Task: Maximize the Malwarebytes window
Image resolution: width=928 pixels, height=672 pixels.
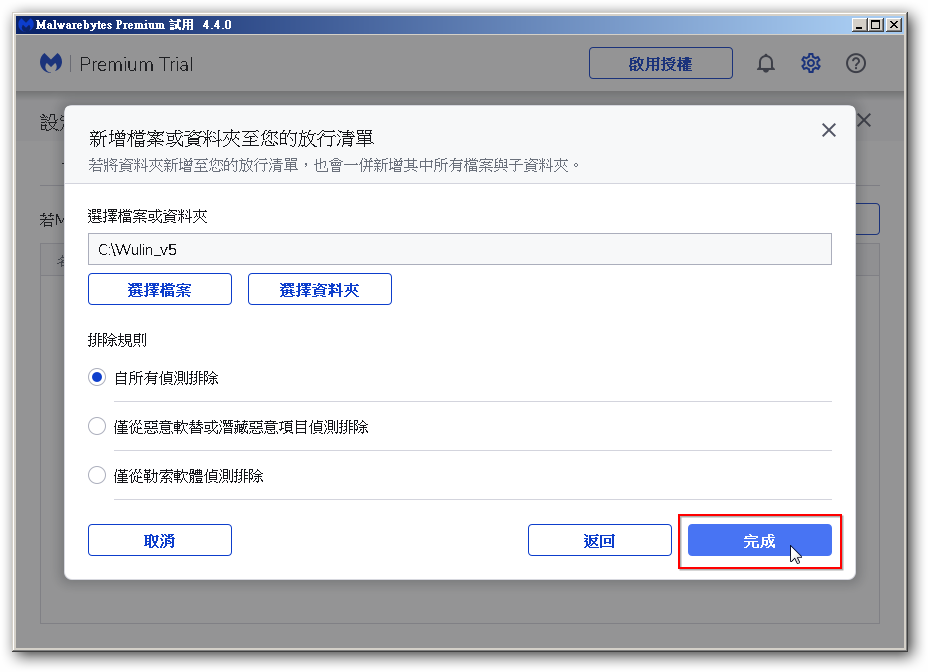Action: coord(876,24)
